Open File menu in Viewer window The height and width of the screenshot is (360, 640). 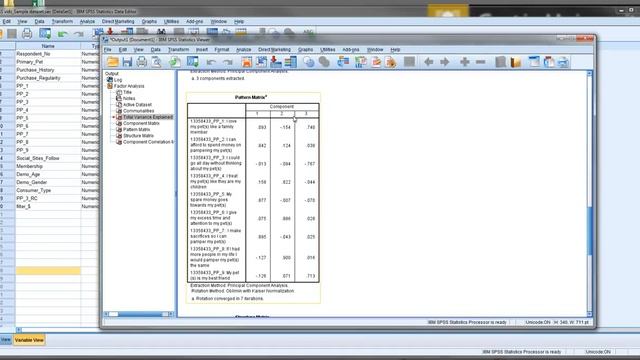point(107,49)
